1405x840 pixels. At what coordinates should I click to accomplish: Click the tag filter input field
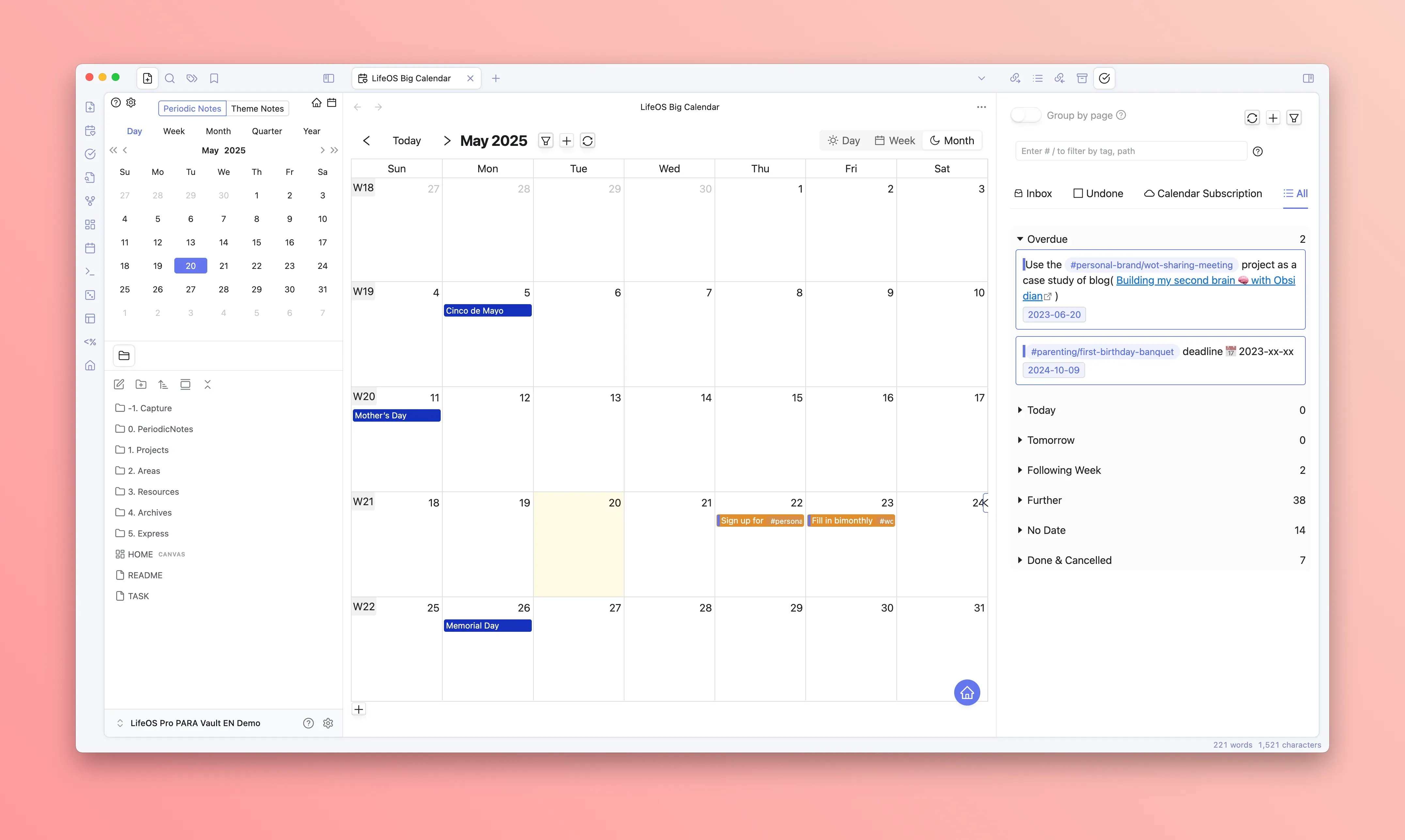(x=1130, y=151)
